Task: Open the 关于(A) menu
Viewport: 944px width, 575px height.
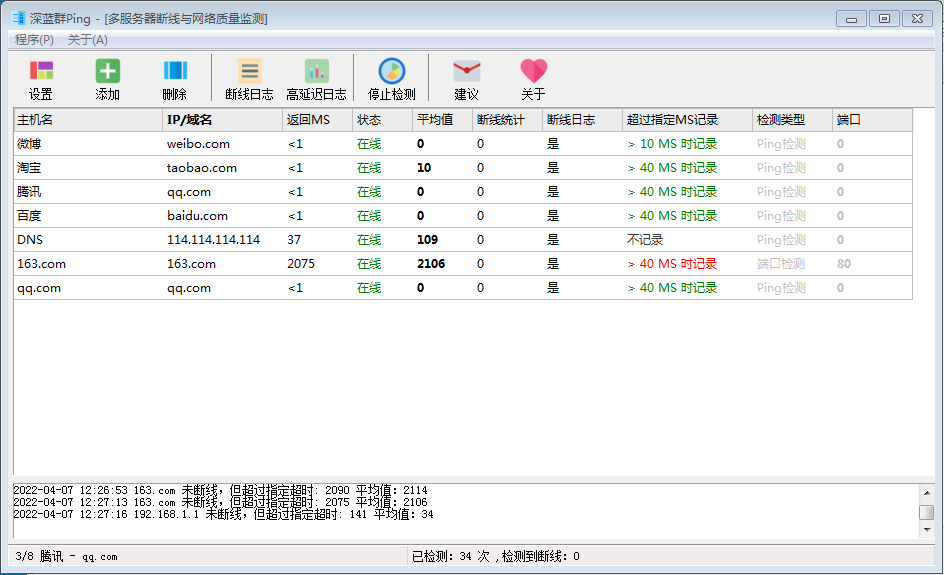Action: coord(88,40)
